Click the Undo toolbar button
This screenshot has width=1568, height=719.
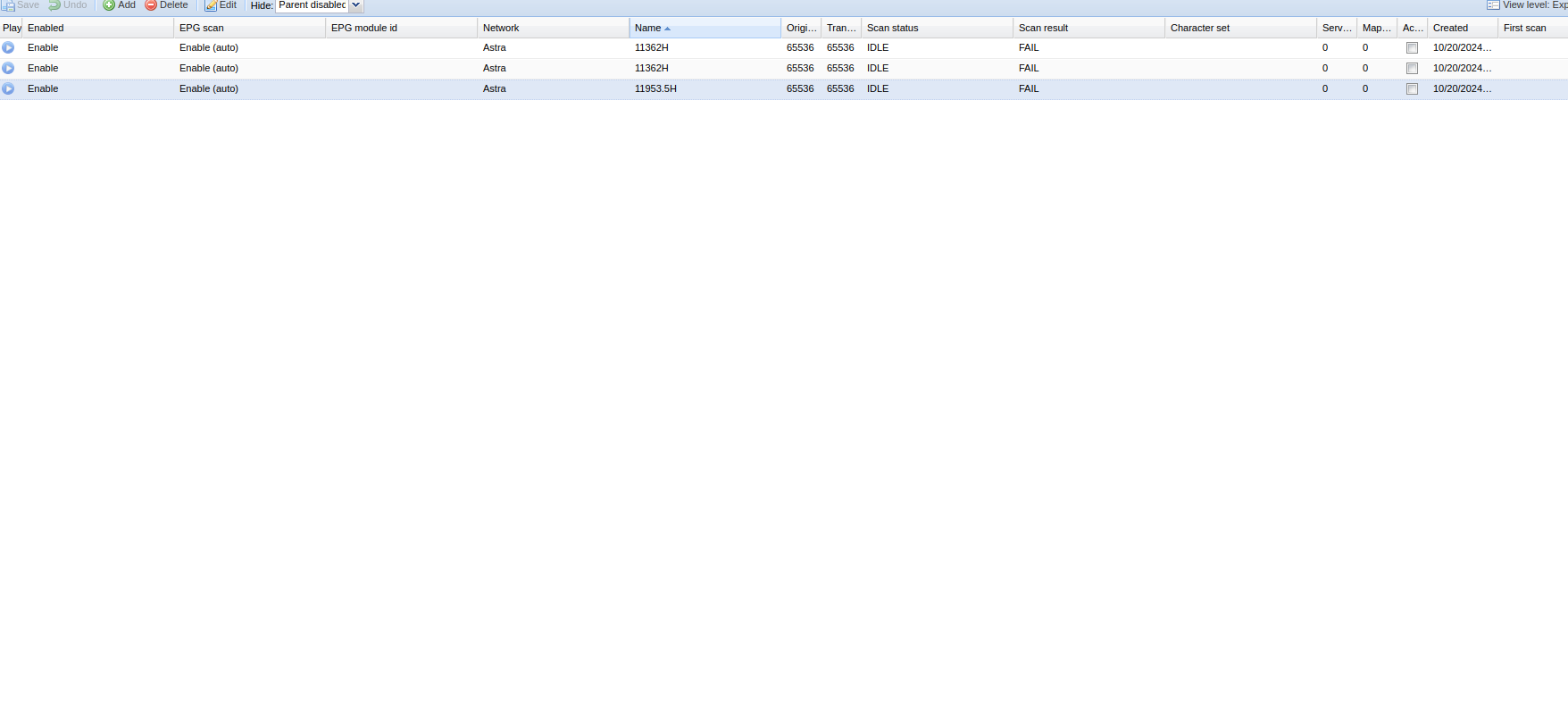coord(68,5)
